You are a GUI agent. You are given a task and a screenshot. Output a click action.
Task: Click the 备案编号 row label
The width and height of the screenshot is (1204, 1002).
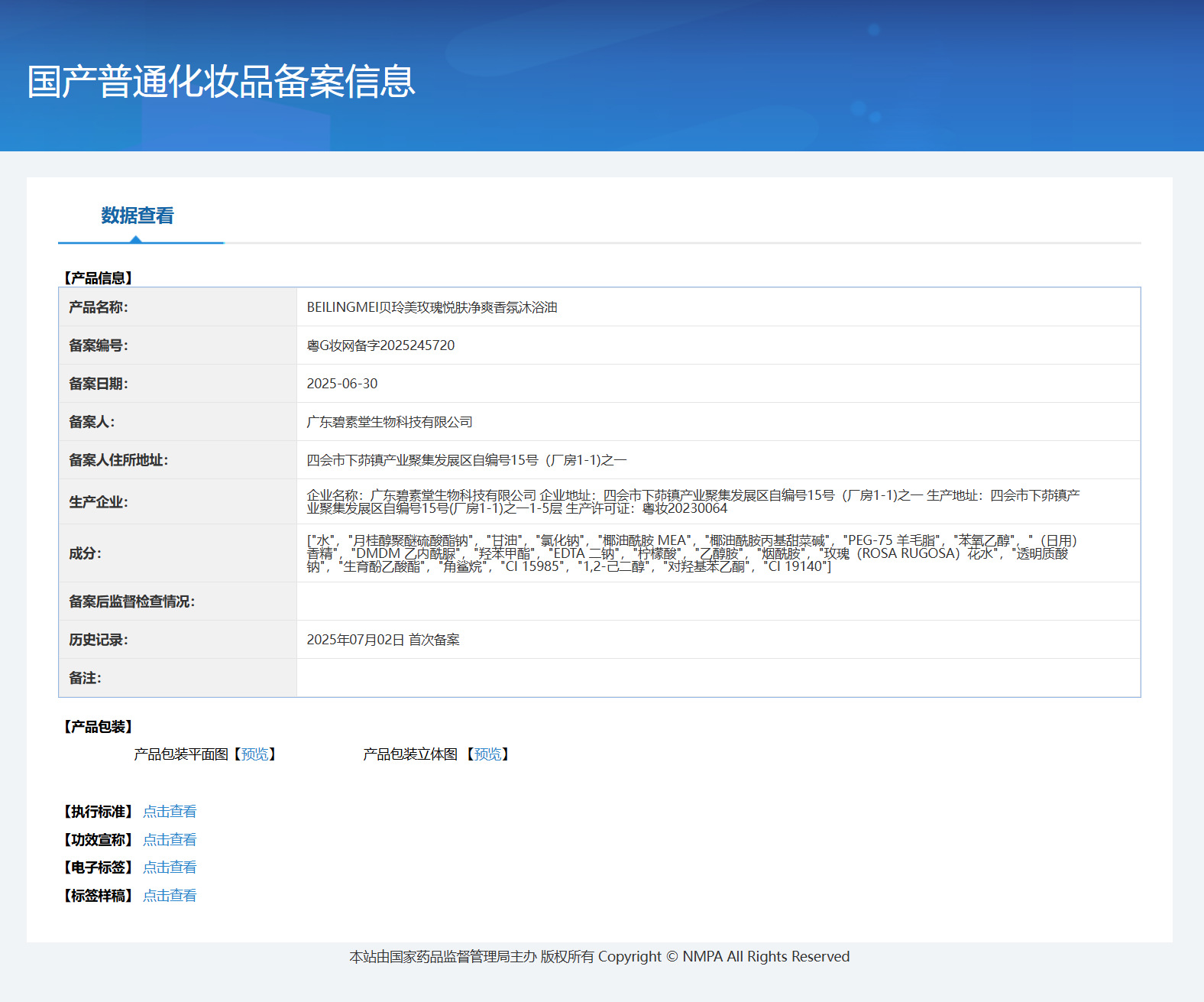coord(99,345)
